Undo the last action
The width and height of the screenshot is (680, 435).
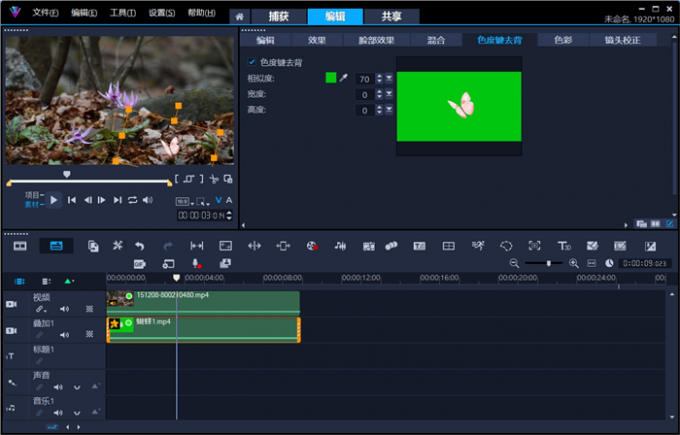tap(139, 246)
